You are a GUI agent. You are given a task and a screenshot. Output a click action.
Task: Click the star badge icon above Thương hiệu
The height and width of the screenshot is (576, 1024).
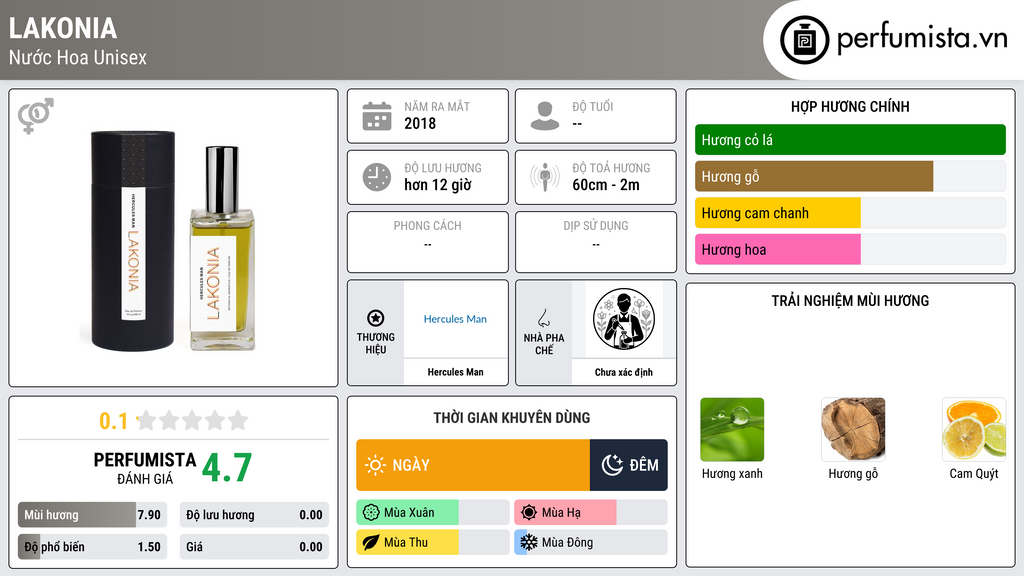click(x=376, y=318)
